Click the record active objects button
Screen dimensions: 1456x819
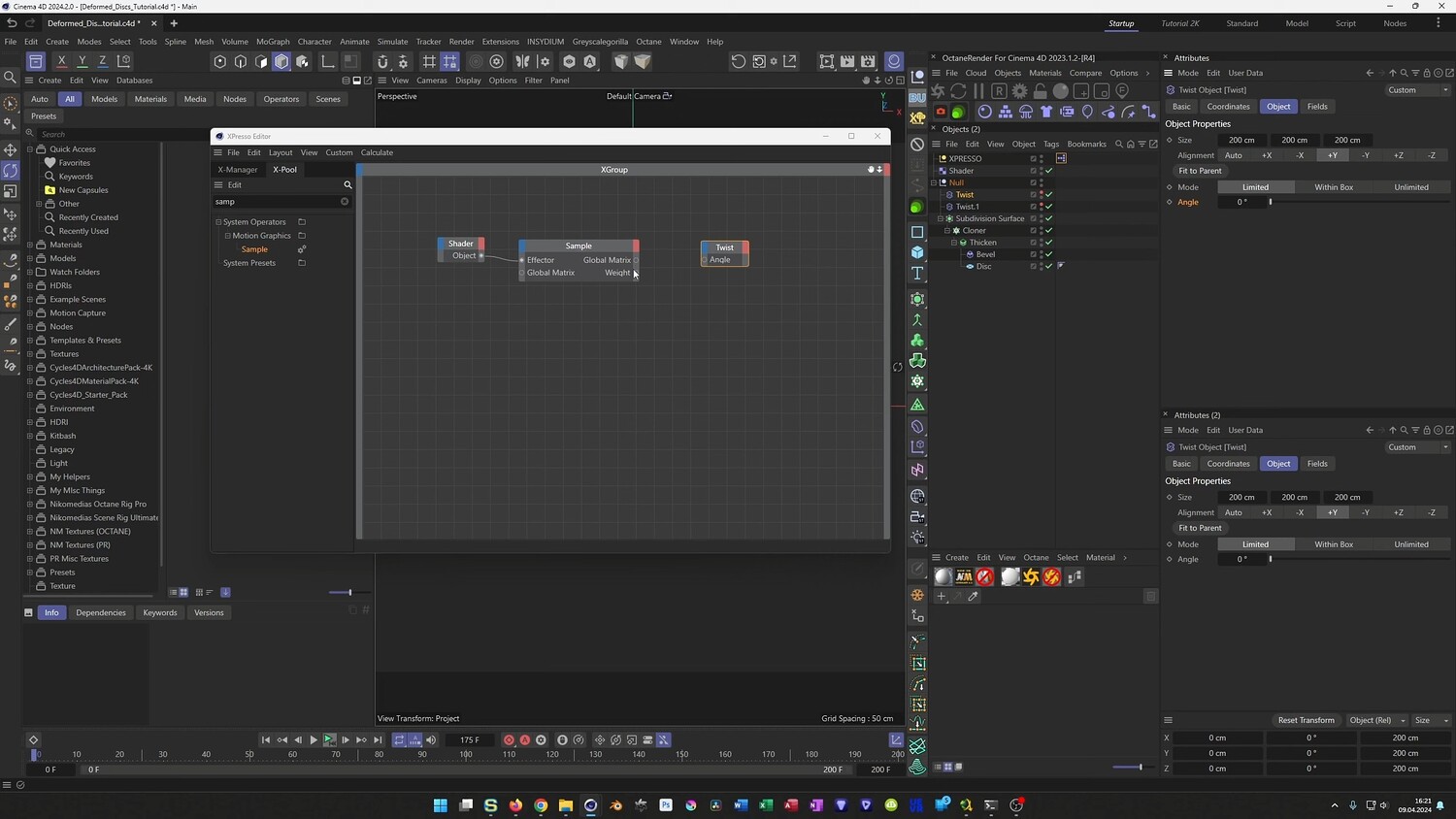(x=509, y=740)
